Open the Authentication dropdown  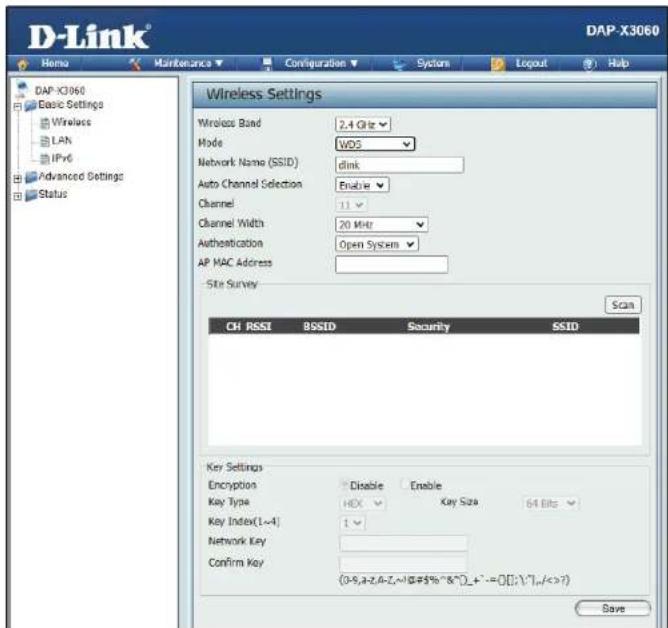click(x=377, y=244)
